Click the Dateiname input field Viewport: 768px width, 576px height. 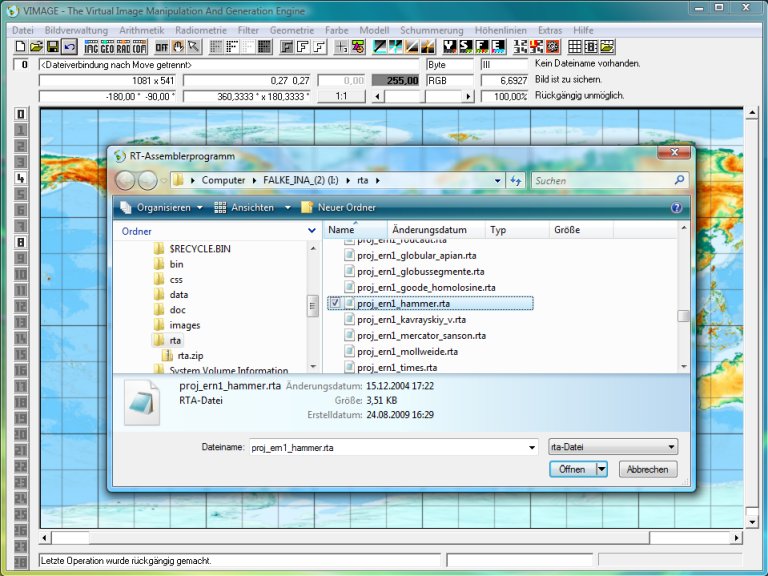[x=390, y=448]
